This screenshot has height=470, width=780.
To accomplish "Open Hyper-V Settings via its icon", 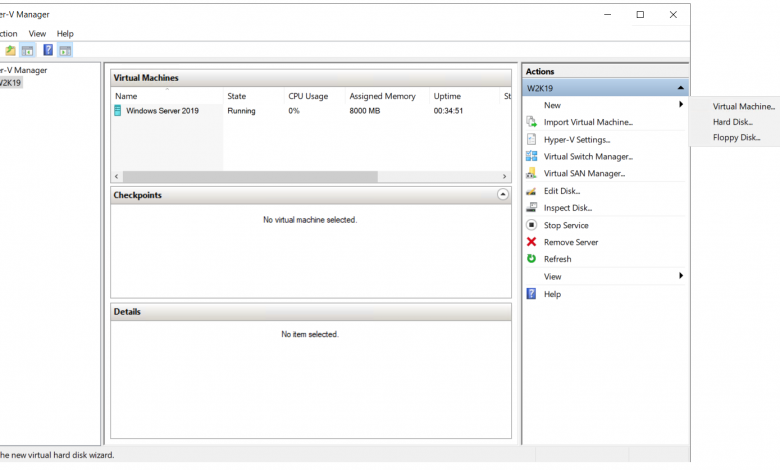I will point(532,140).
